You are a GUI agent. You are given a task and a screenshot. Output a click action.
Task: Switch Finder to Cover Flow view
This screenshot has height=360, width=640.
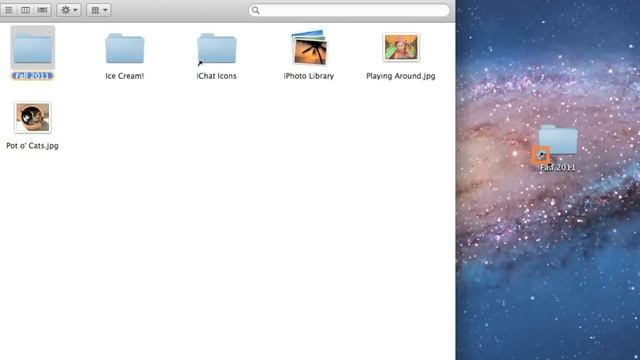(42, 10)
